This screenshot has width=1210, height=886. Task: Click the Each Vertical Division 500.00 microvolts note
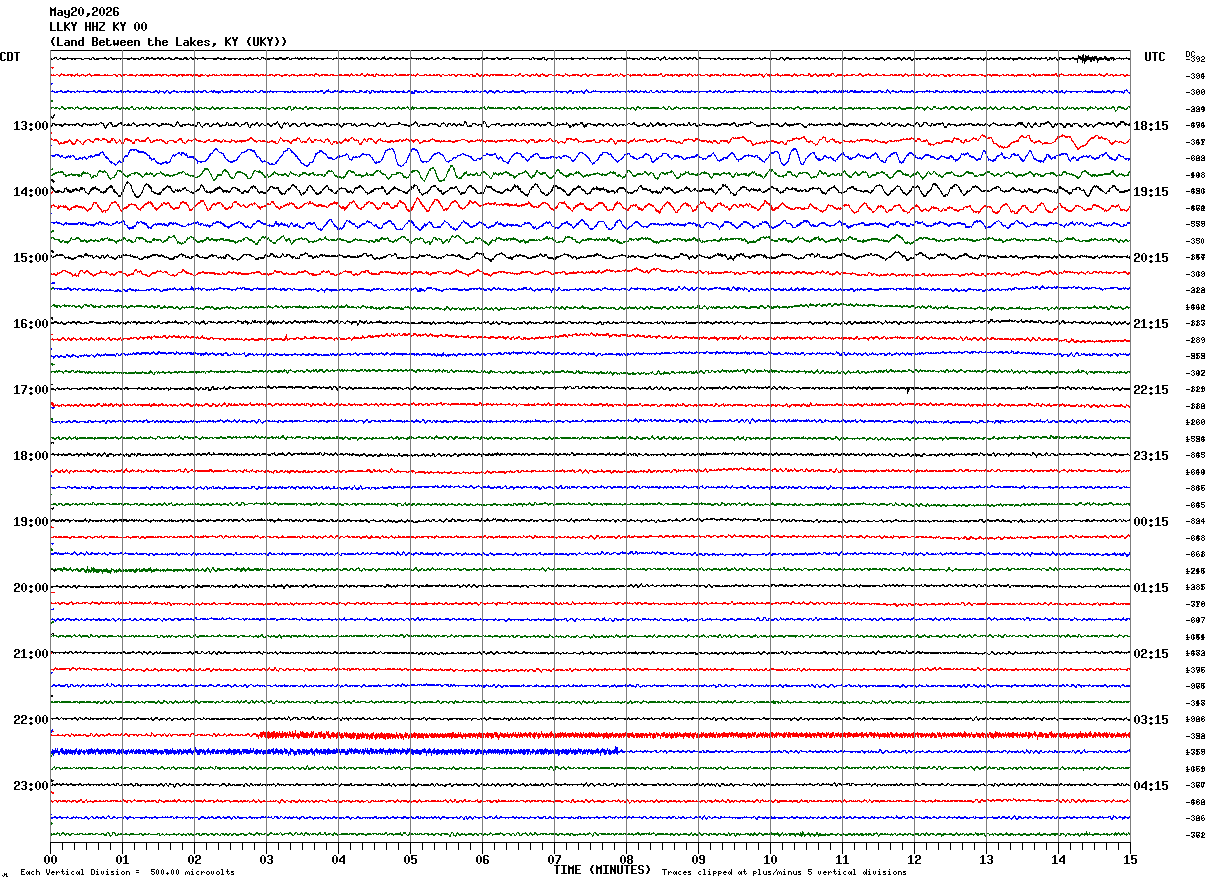[127, 873]
